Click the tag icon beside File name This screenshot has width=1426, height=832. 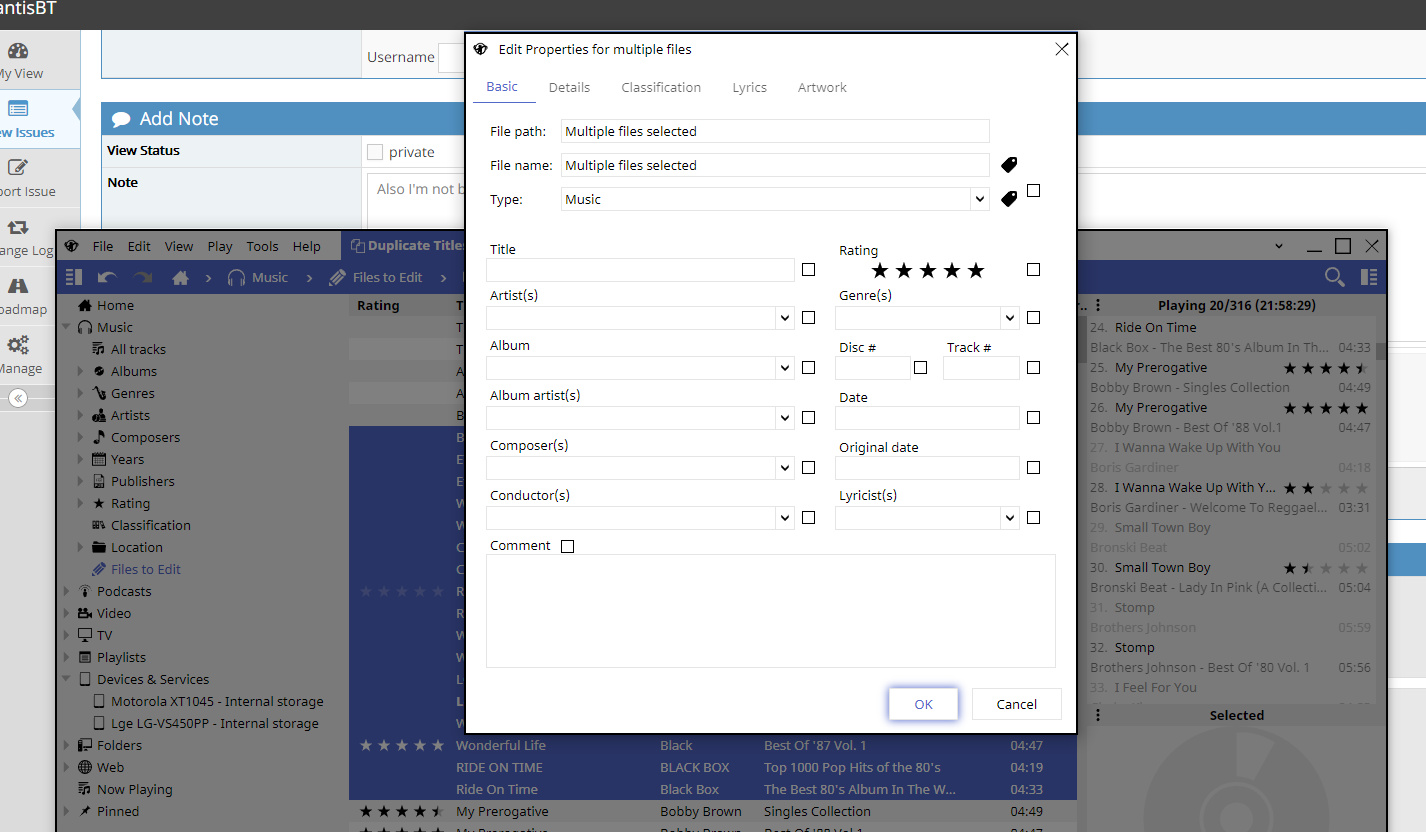(1009, 165)
